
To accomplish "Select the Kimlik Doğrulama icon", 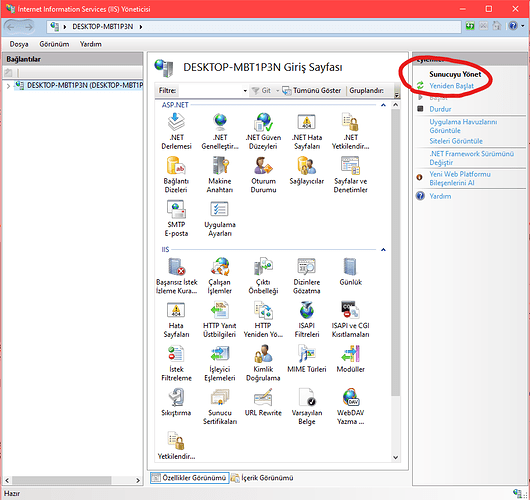I will coord(263,363).
